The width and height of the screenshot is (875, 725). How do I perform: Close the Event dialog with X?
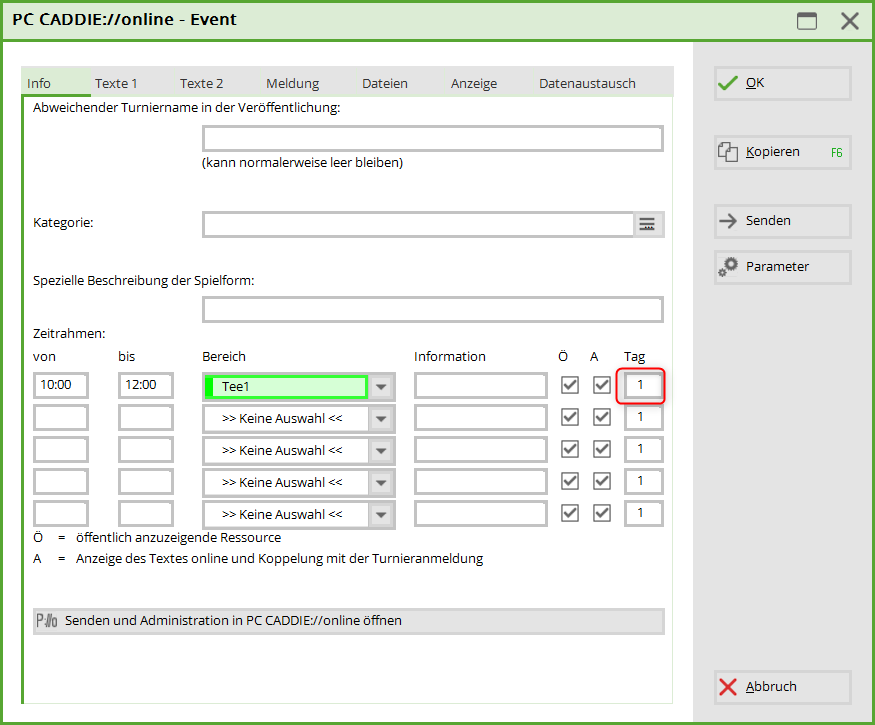(849, 21)
